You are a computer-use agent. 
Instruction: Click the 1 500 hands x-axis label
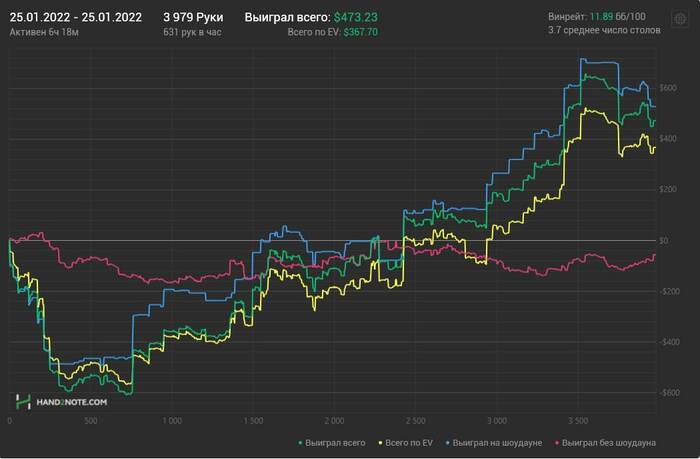point(253,421)
